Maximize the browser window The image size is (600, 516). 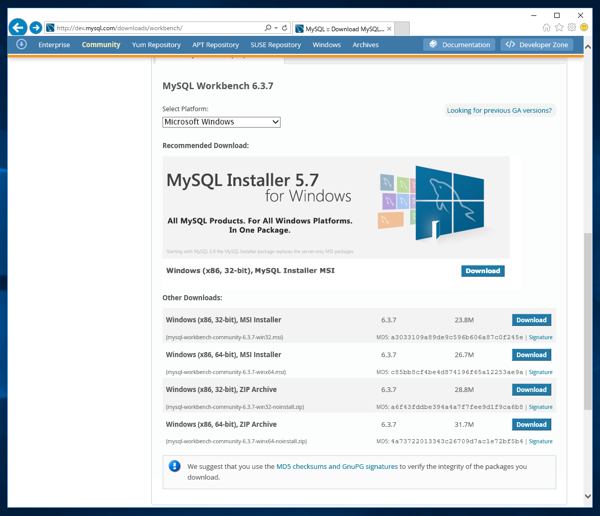[x=557, y=15]
